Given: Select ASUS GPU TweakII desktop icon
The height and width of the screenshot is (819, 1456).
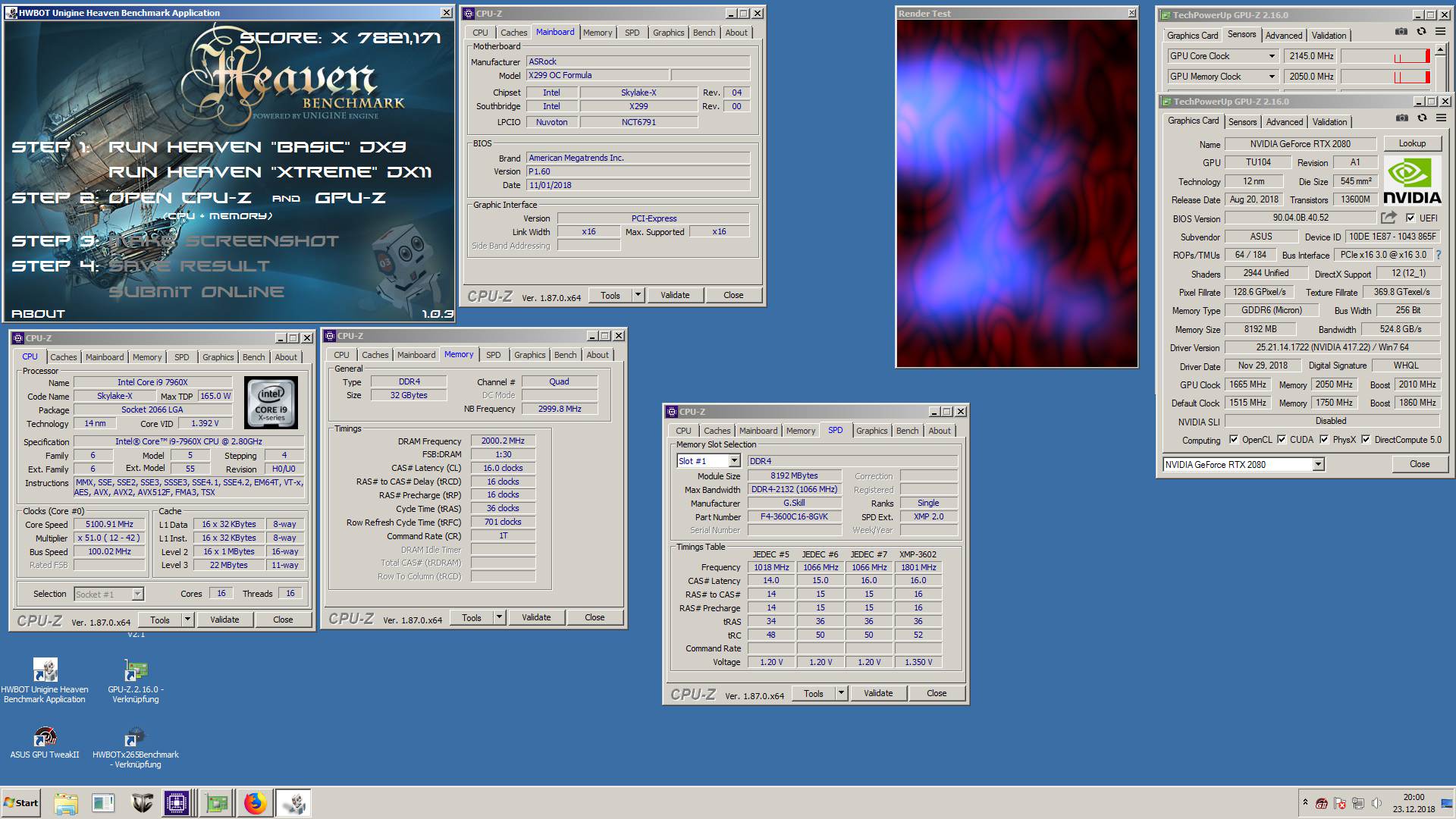Looking at the screenshot, I should (x=45, y=742).
